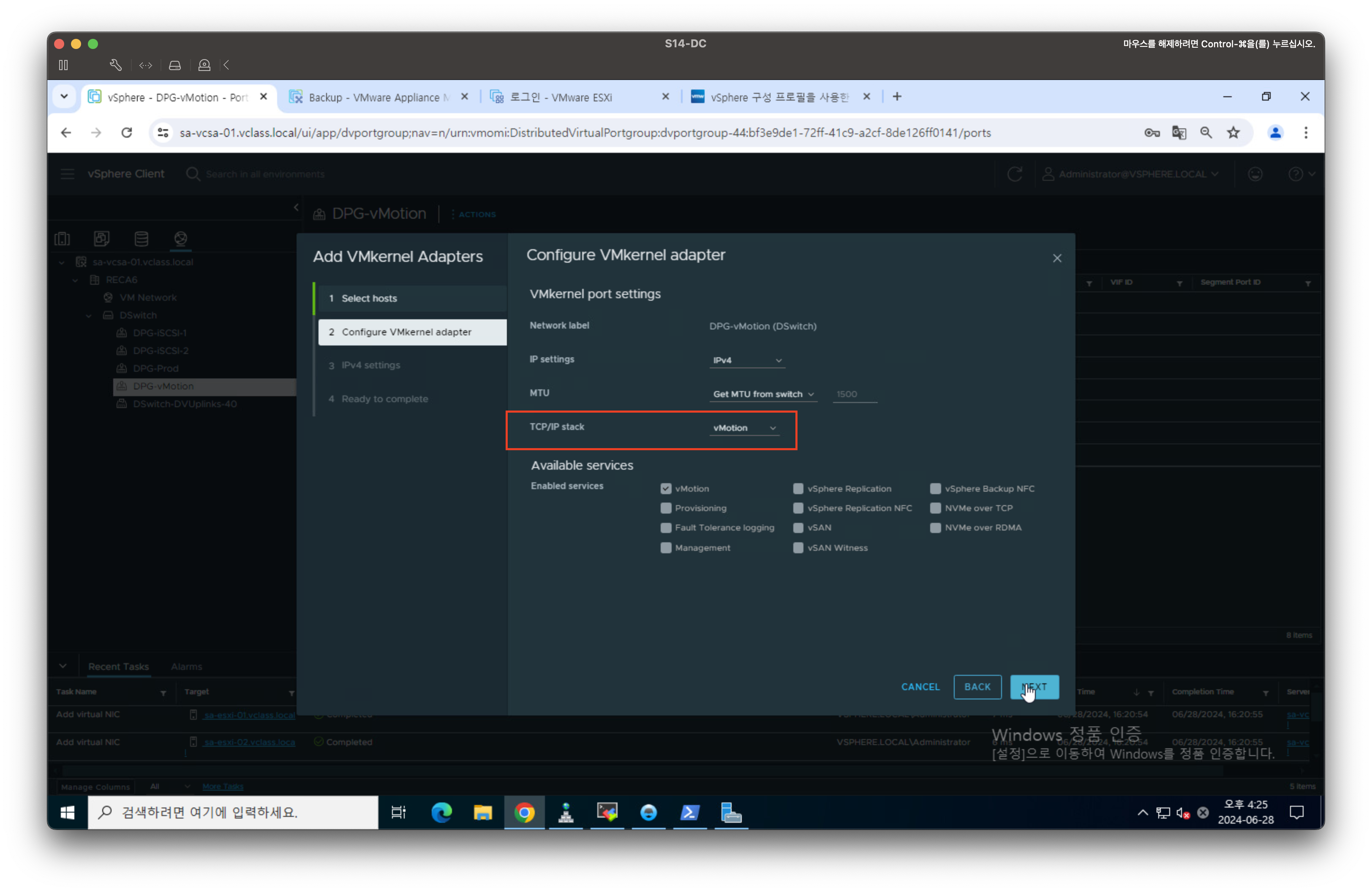Screen dimensions: 1372x892
Task: Open the TCP/IP stack dropdown
Action: [744, 428]
